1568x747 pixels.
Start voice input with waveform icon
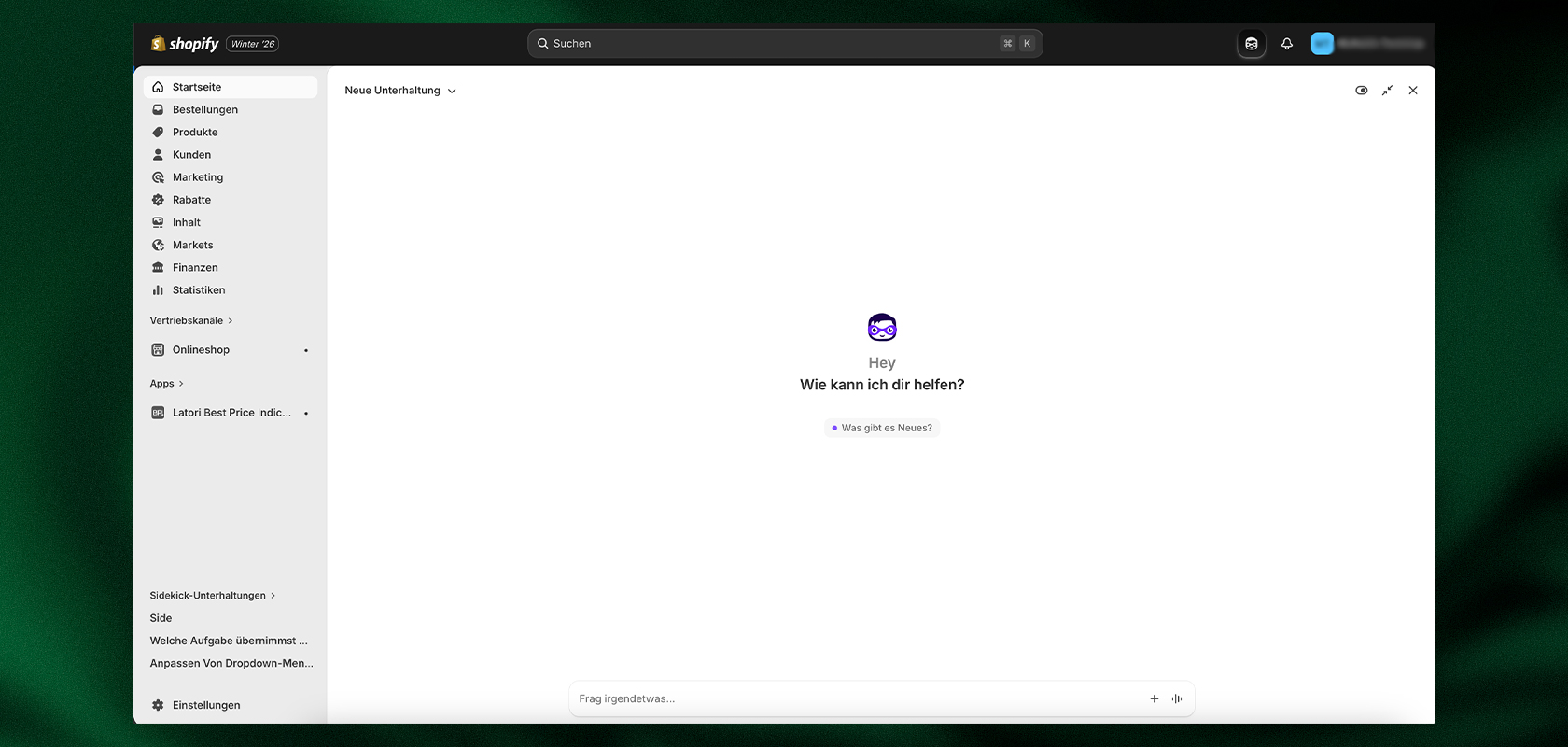[1177, 698]
